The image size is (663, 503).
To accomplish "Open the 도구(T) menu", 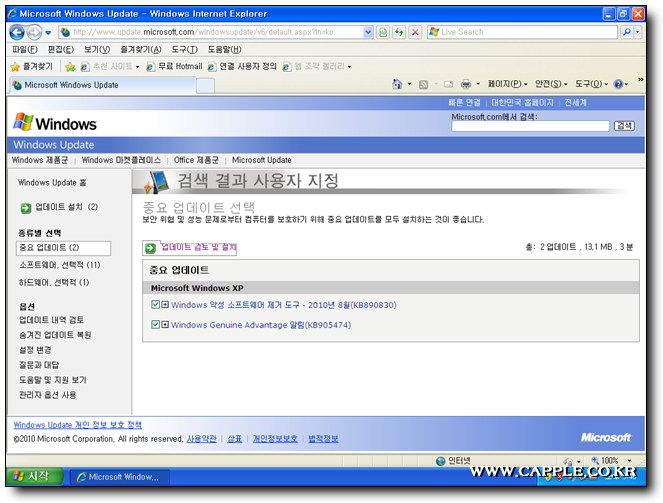I will tap(184, 49).
